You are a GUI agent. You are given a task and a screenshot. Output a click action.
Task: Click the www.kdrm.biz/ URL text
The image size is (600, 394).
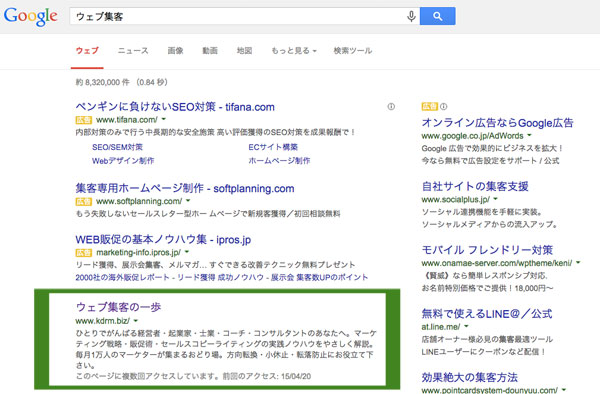(x=103, y=321)
